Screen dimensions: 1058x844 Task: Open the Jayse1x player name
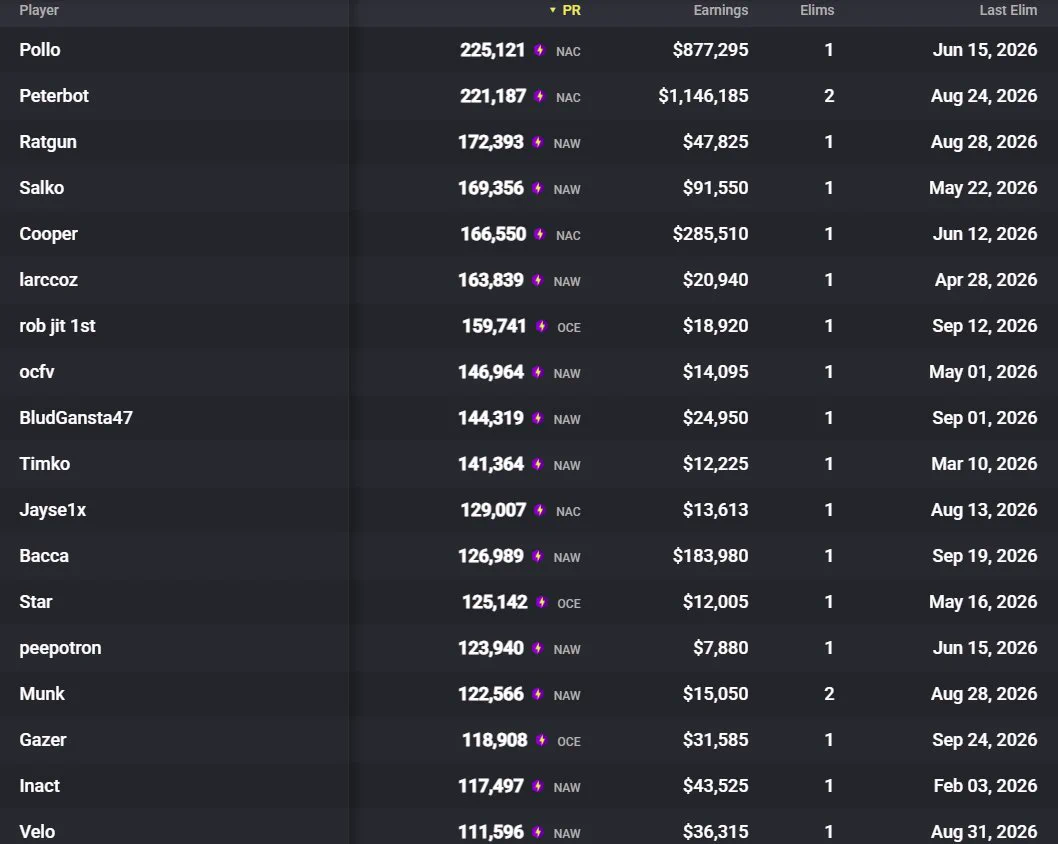tap(53, 509)
